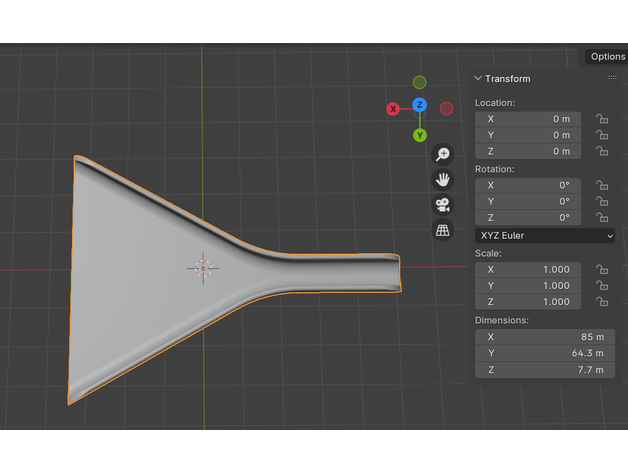The width and height of the screenshot is (628, 472).
Task: Open the Options popover
Action: 606,57
